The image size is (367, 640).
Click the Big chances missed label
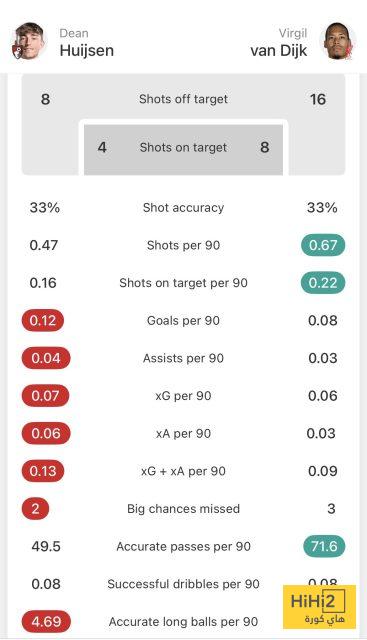183,509
